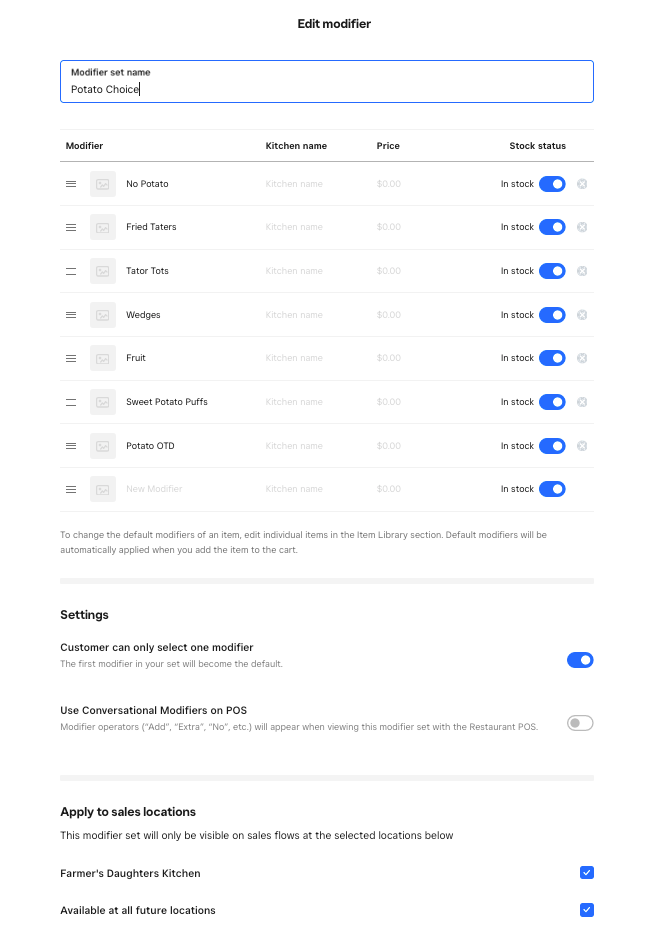Viewport: 657px width, 939px height.
Task: Remove the Fried Taters modifier
Action: pos(582,227)
